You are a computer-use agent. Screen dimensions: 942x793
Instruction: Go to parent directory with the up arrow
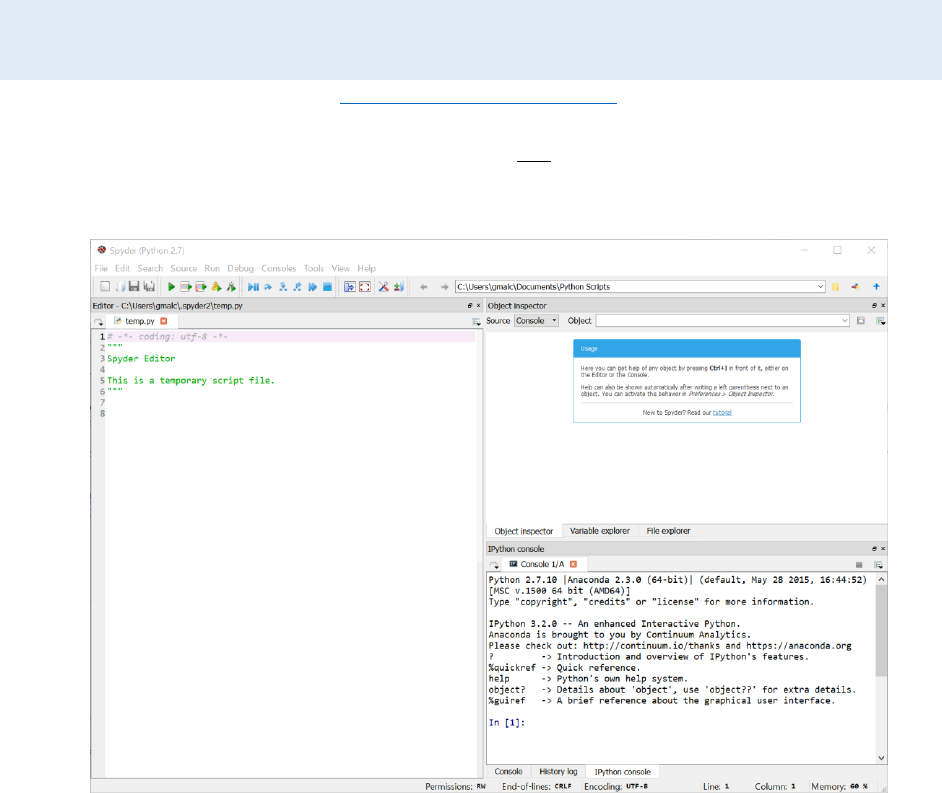click(876, 287)
